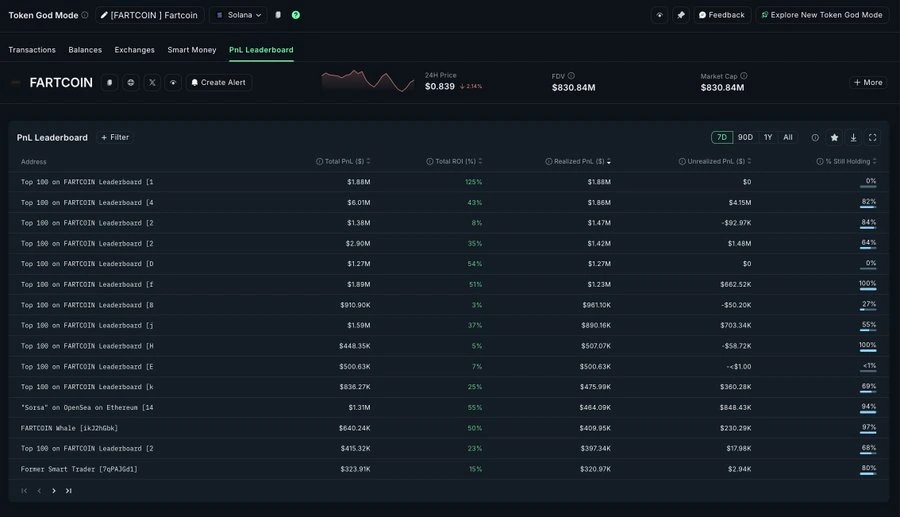Click the $910.90K Total PnL cell
Viewport: 900px width, 517px height.
(x=355, y=305)
